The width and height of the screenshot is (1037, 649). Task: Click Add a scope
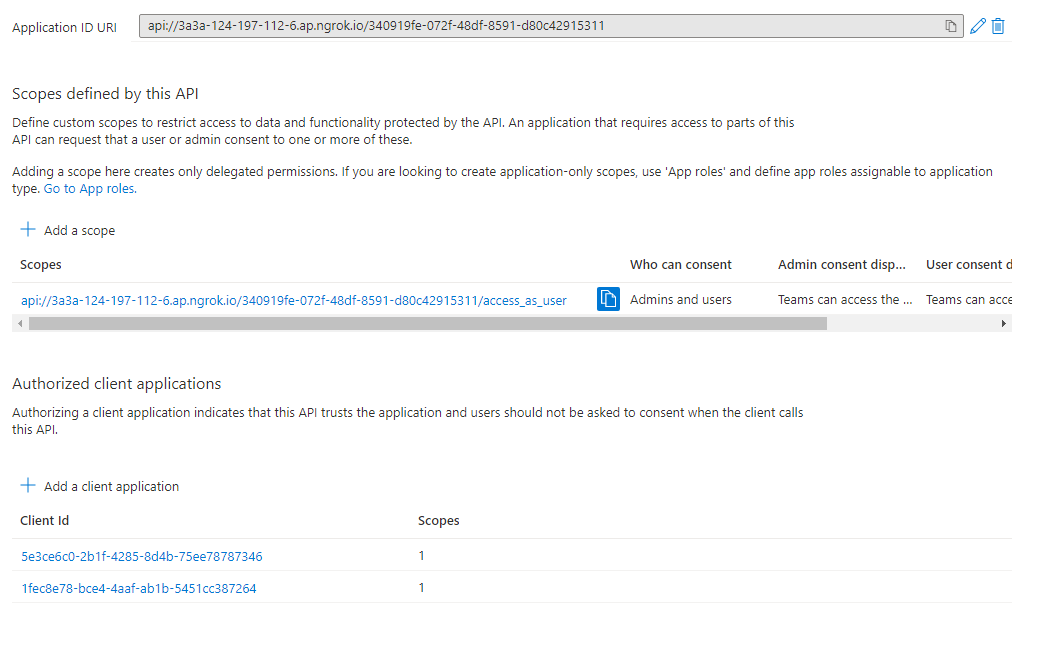point(78,230)
